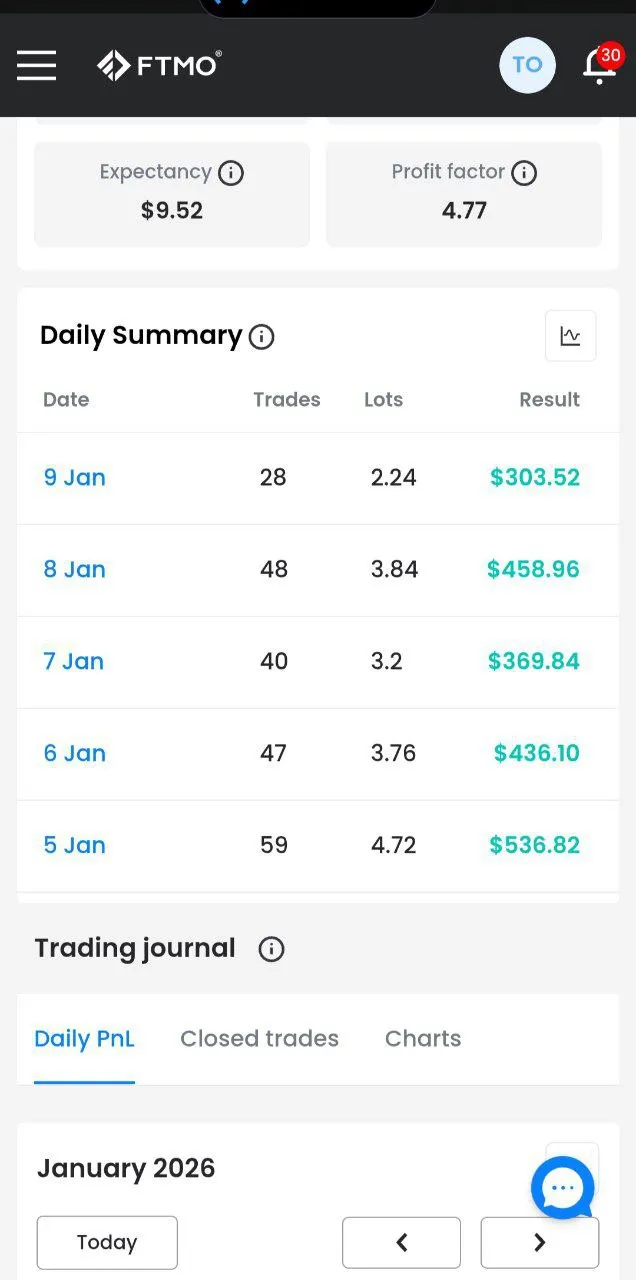This screenshot has width=636, height=1280.
Task: Click the FTMO logo
Action: pyautogui.click(x=159, y=66)
